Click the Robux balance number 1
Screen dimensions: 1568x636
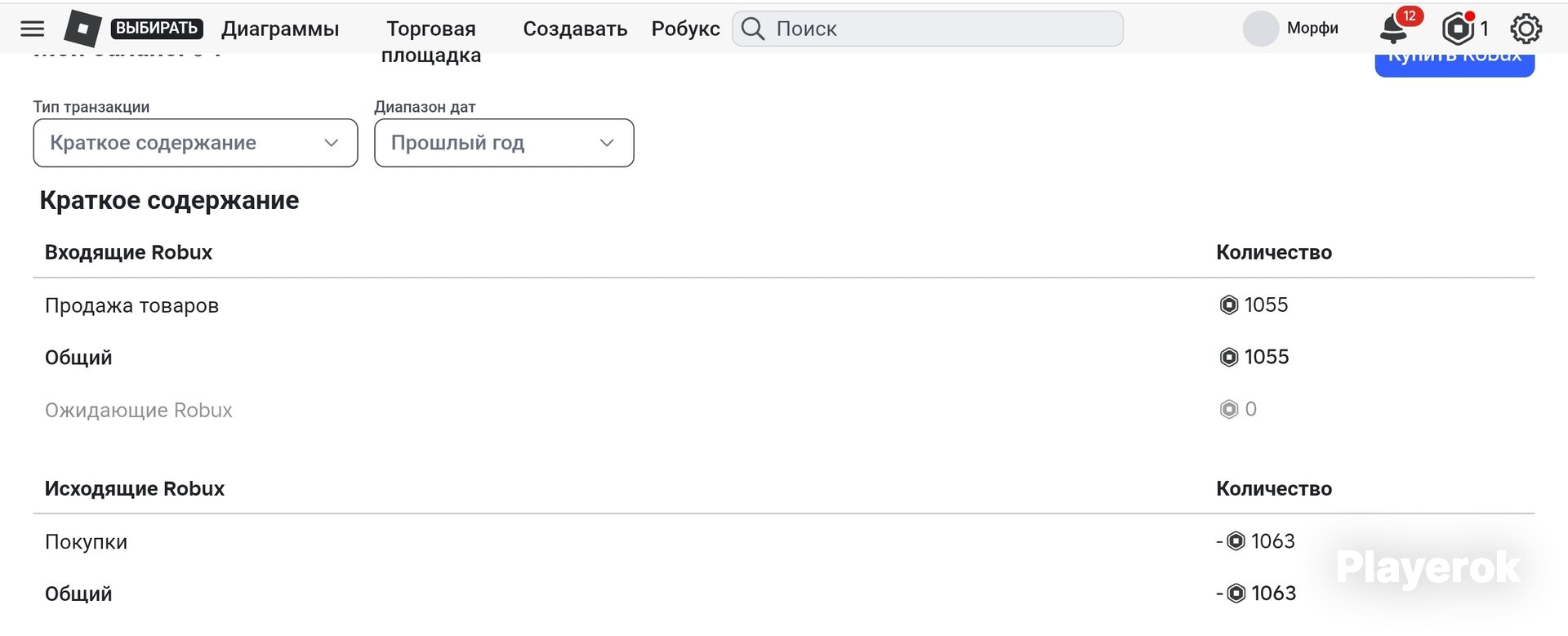pos(1484,29)
